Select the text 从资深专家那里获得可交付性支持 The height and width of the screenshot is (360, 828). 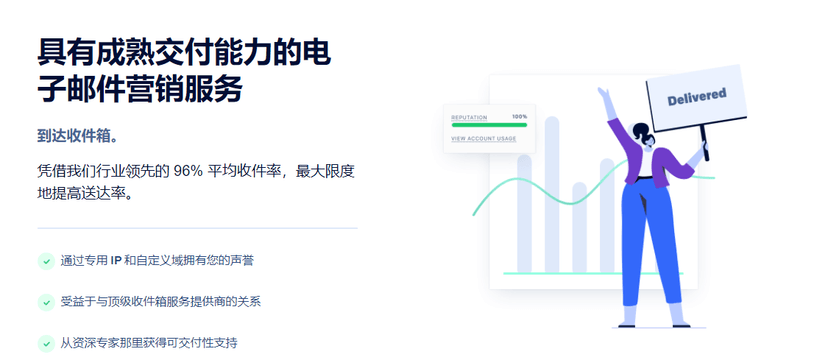pos(149,343)
